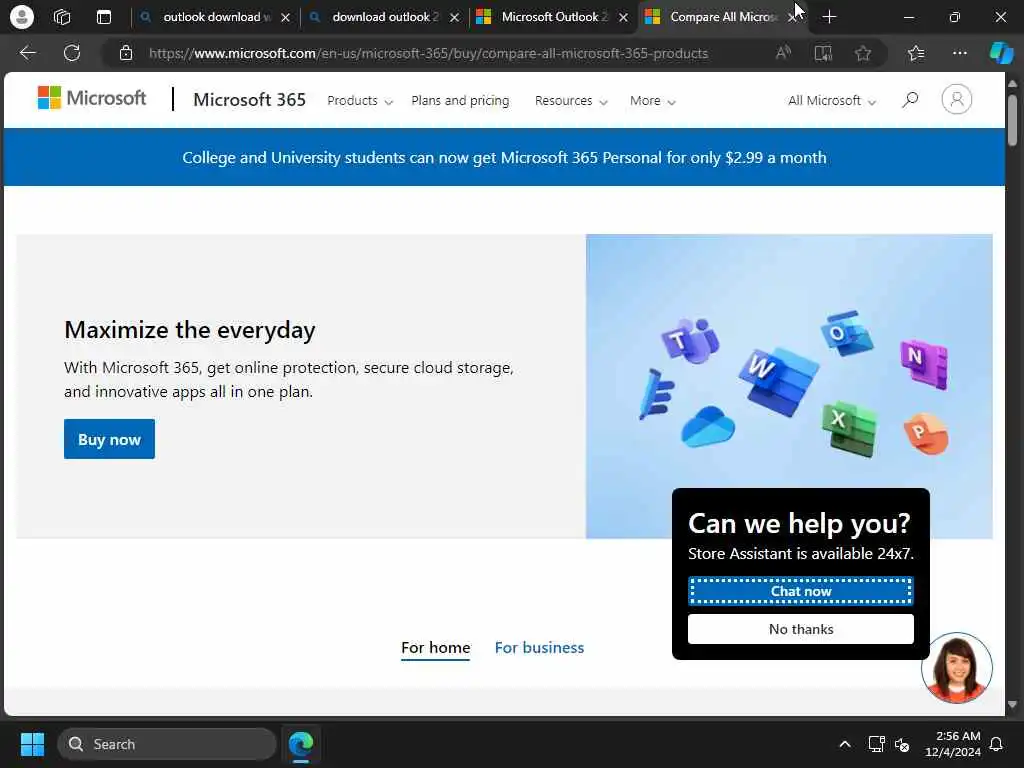Reload the page with refresh icon
Image resolution: width=1024 pixels, height=768 pixels.
pyautogui.click(x=72, y=53)
